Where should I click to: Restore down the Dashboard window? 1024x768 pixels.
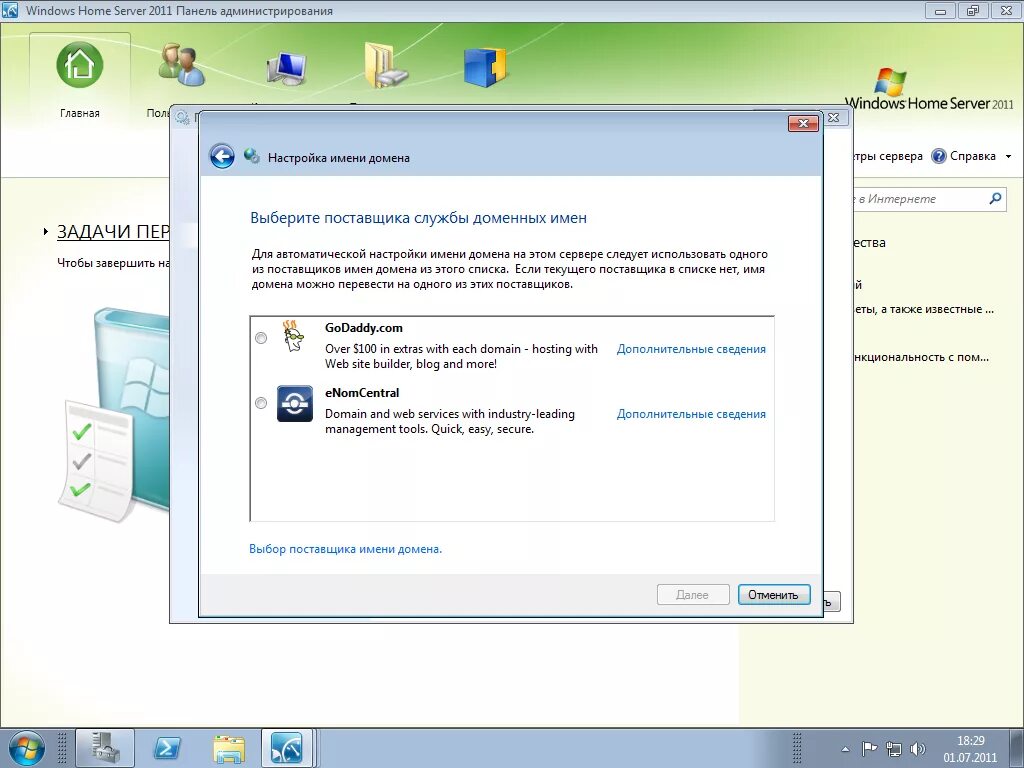[973, 11]
